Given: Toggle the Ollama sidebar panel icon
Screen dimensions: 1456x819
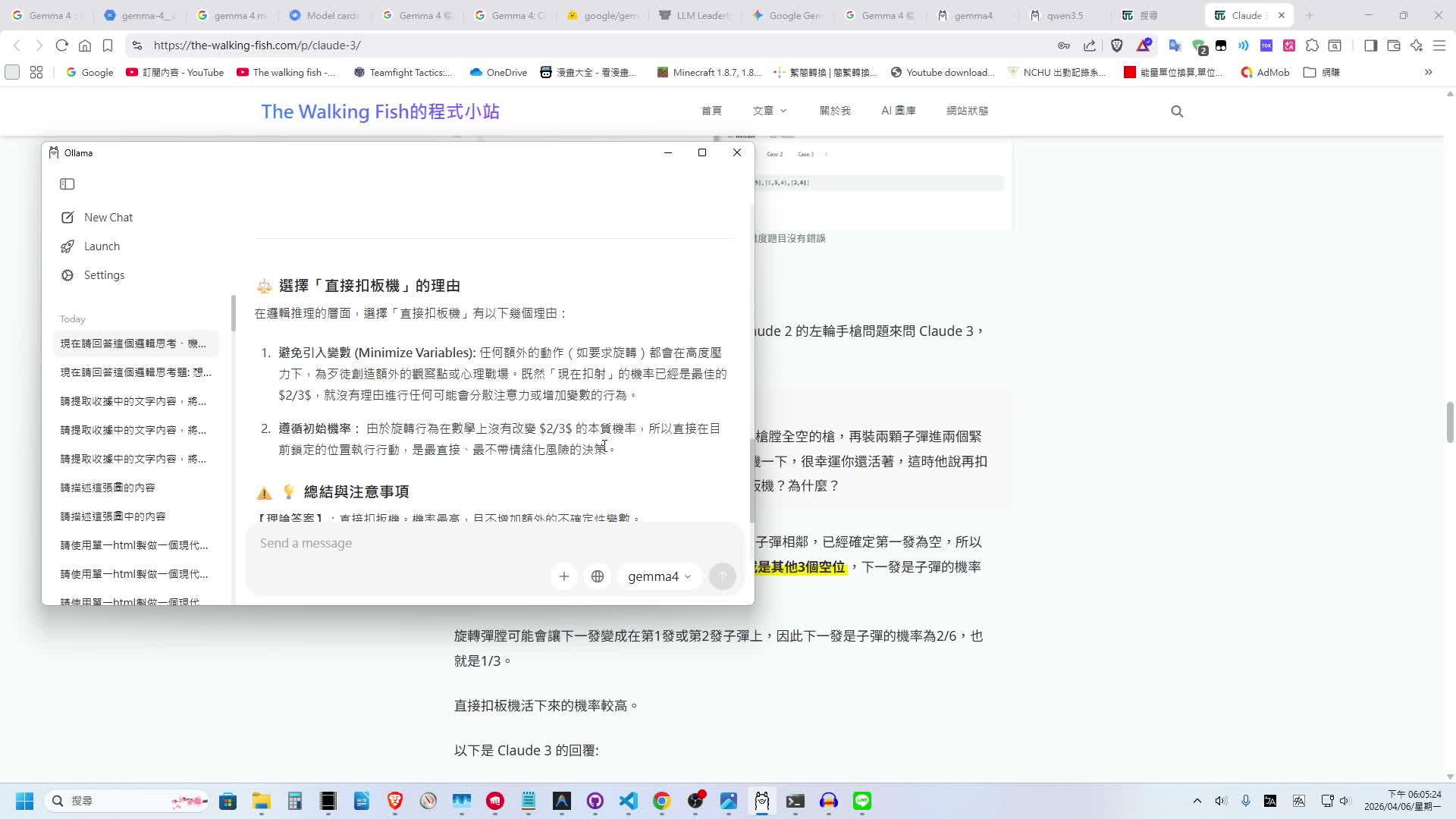Looking at the screenshot, I should pyautogui.click(x=67, y=184).
